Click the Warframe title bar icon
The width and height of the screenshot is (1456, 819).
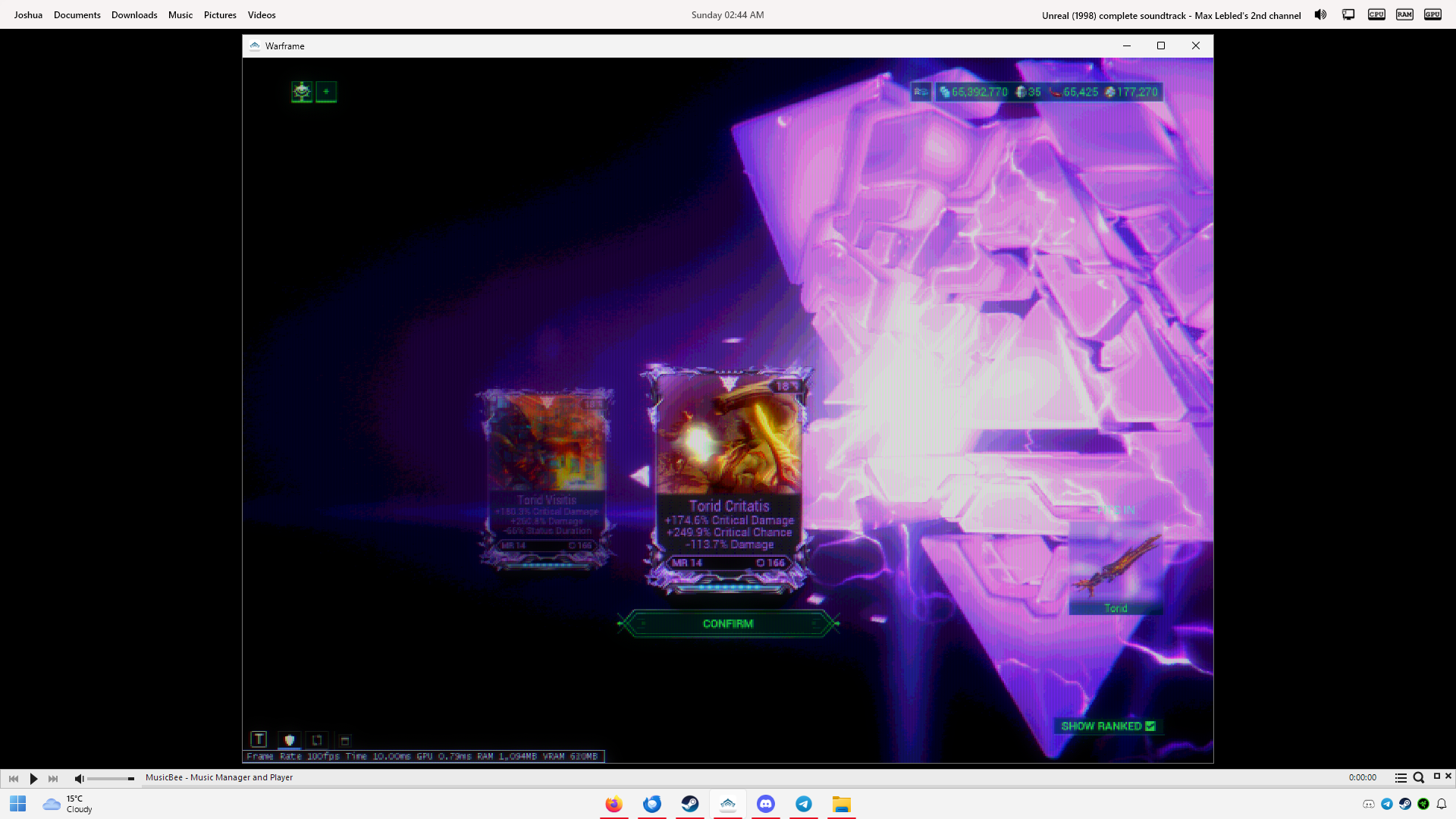(x=255, y=46)
